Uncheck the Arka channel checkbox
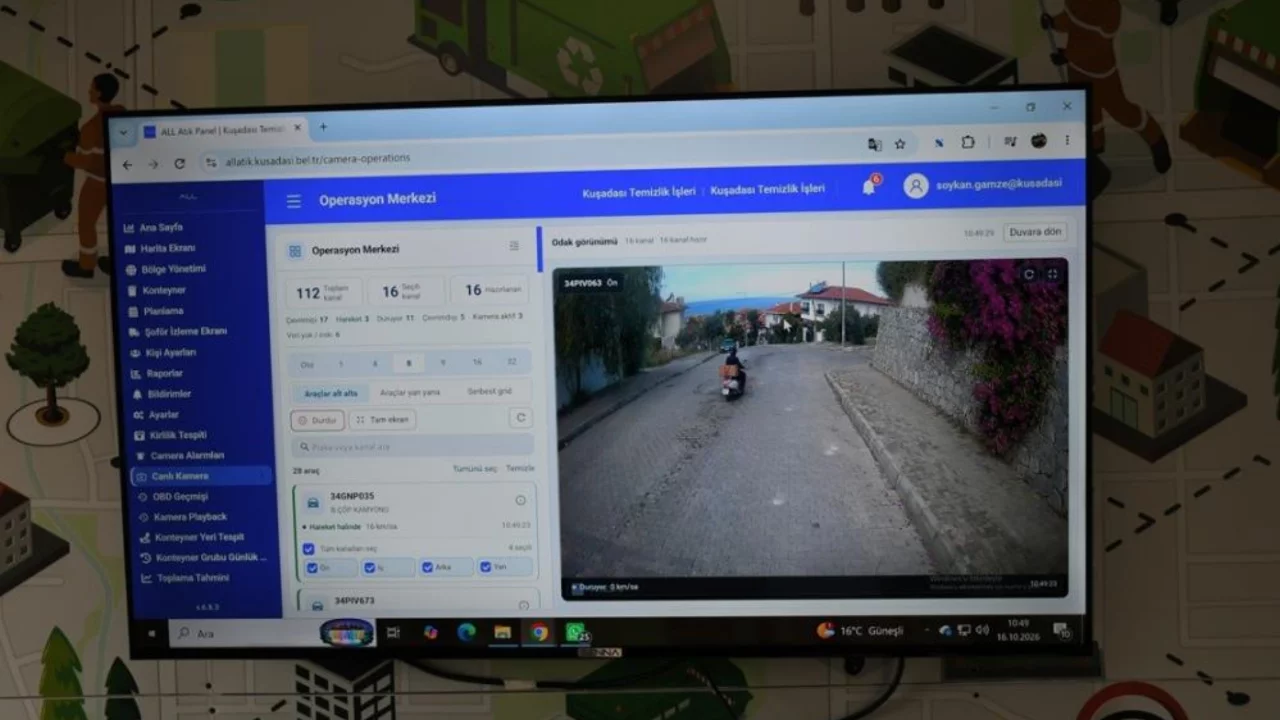This screenshot has width=1280, height=720. pyautogui.click(x=428, y=567)
